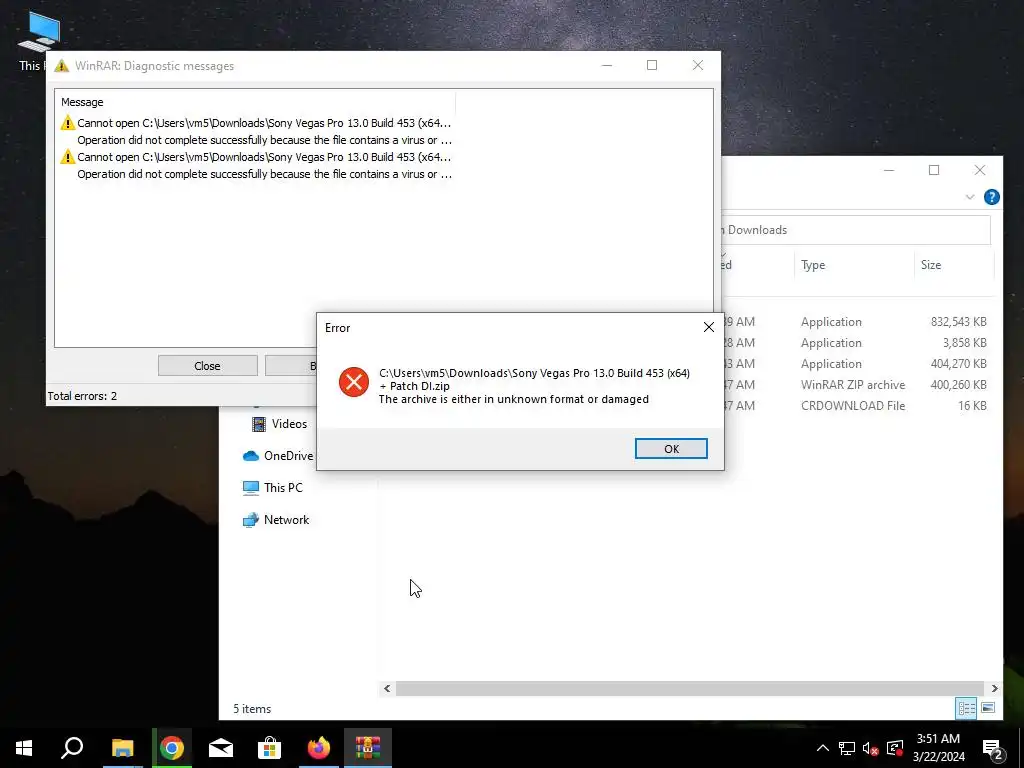Screen dimensions: 1024x768
Task: Confirm the Error dialog with OK
Action: tap(671, 449)
